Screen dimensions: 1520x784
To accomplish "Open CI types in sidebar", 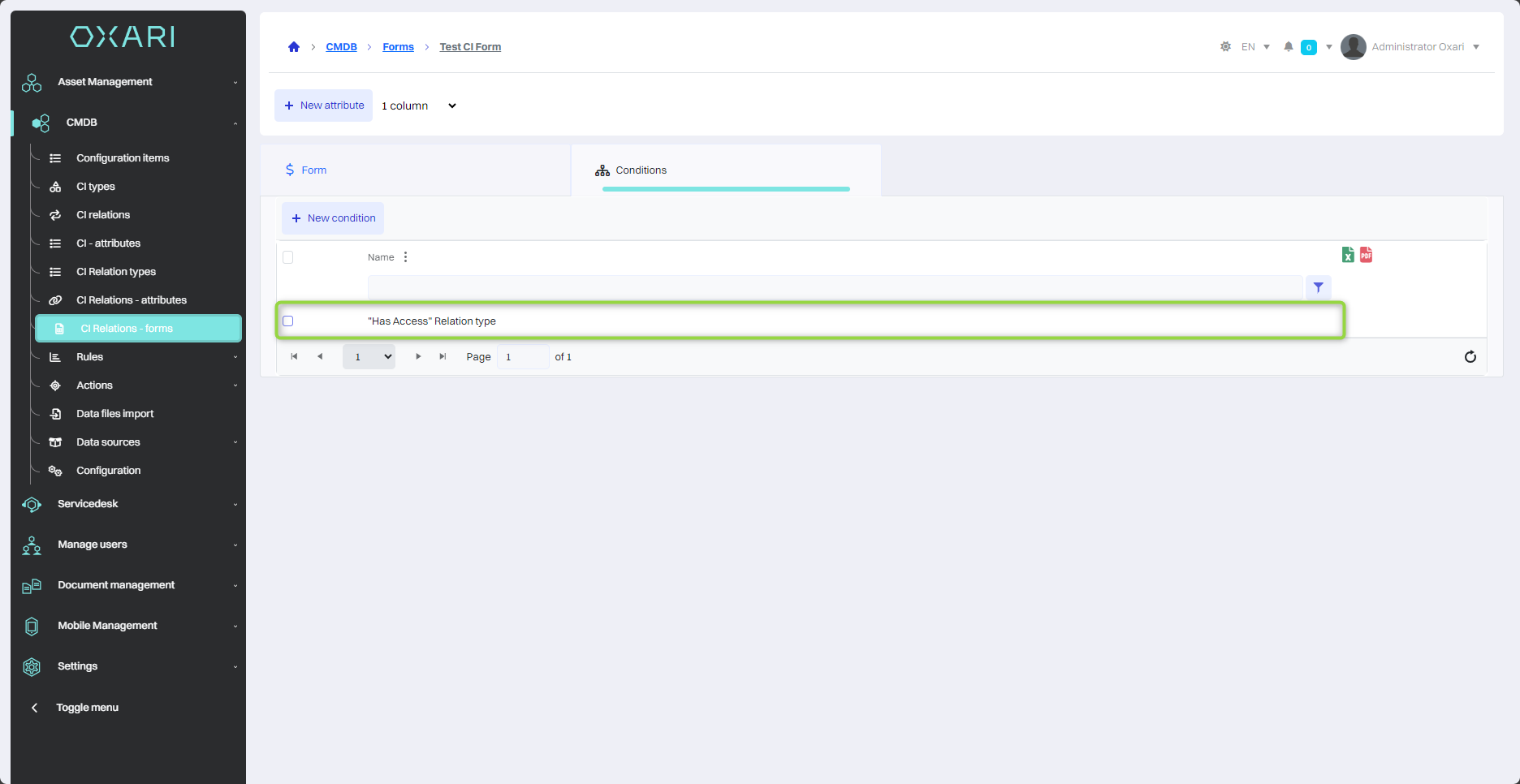I will [96, 187].
